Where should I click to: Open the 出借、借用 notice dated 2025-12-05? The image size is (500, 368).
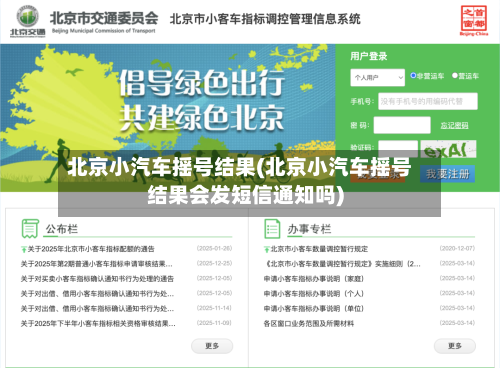pyautogui.click(x=97, y=294)
